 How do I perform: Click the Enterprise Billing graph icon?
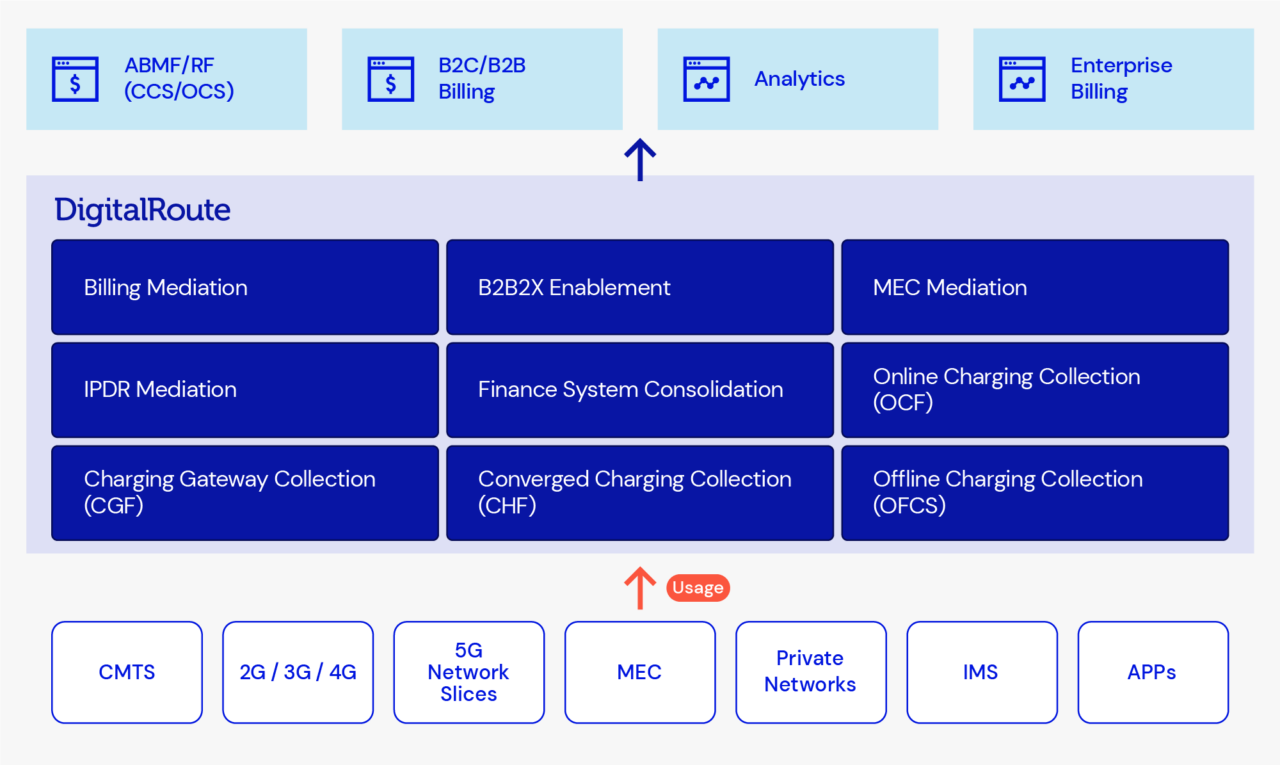[1021, 79]
